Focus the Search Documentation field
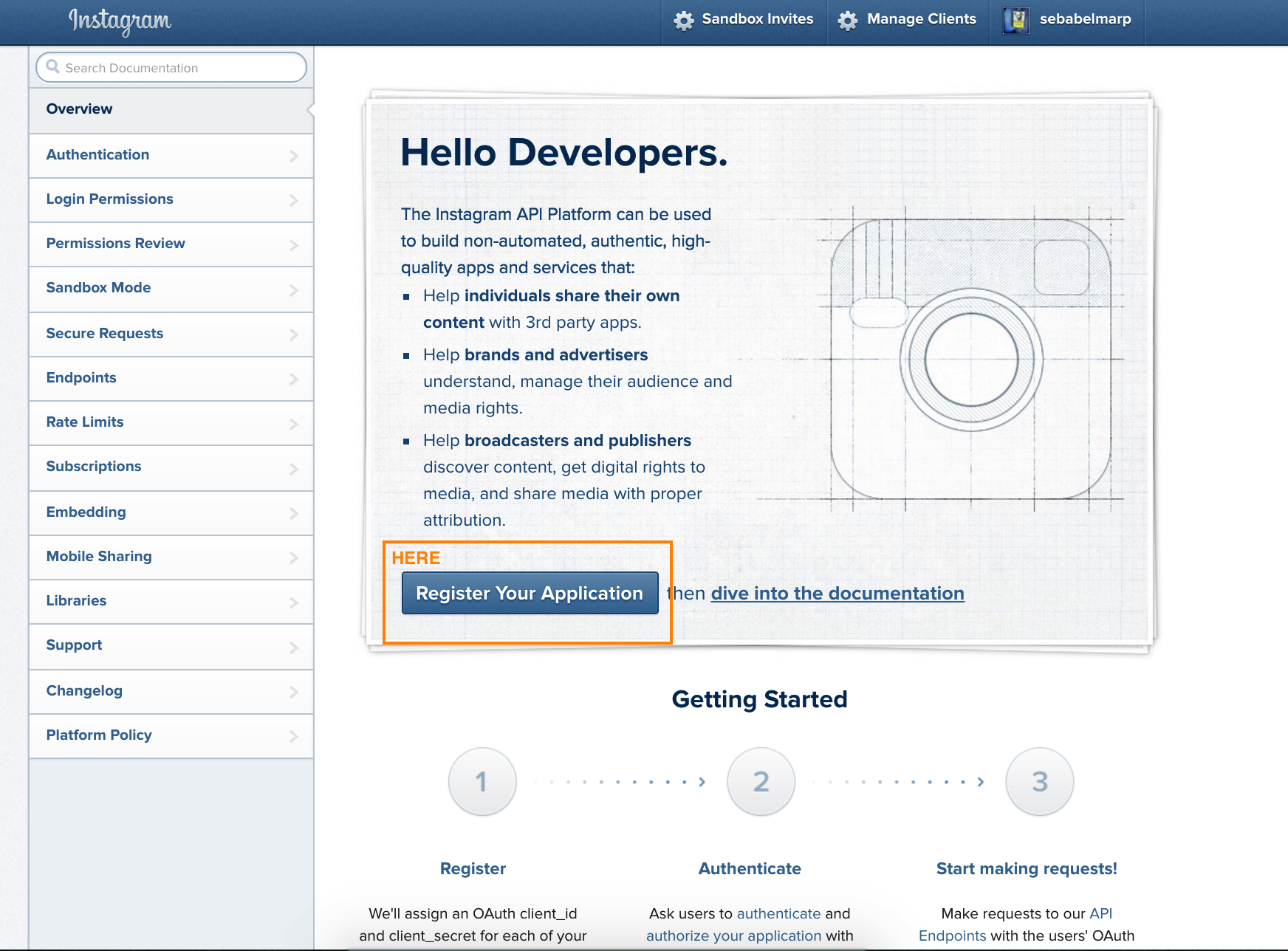1288x951 pixels. (x=171, y=67)
